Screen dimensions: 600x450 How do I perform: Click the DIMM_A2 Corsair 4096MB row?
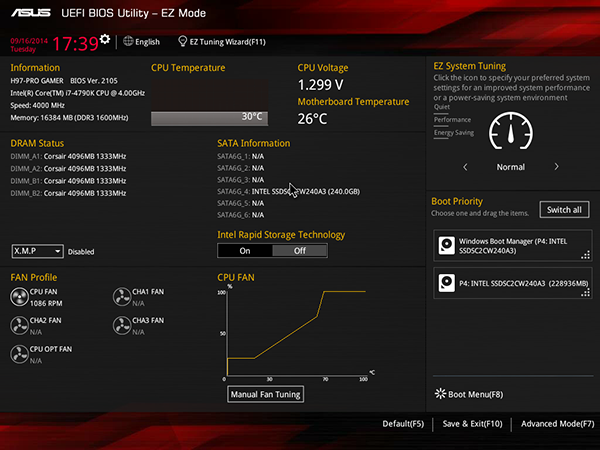68,168
